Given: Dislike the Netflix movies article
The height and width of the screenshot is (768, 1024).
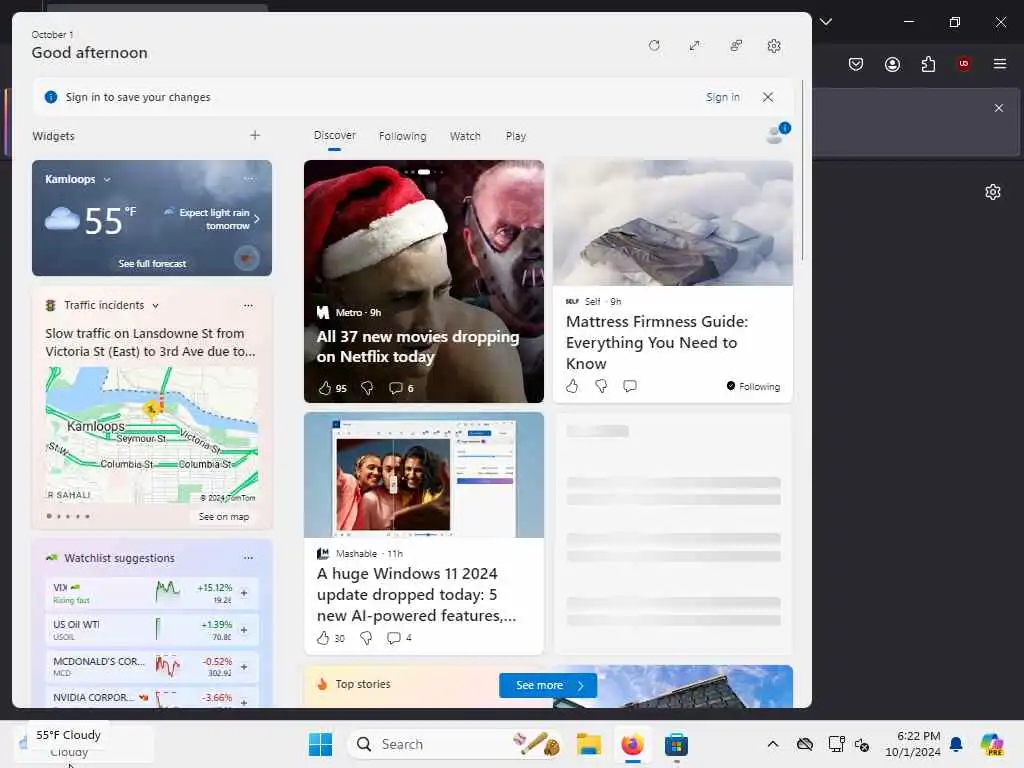Looking at the screenshot, I should tap(367, 388).
